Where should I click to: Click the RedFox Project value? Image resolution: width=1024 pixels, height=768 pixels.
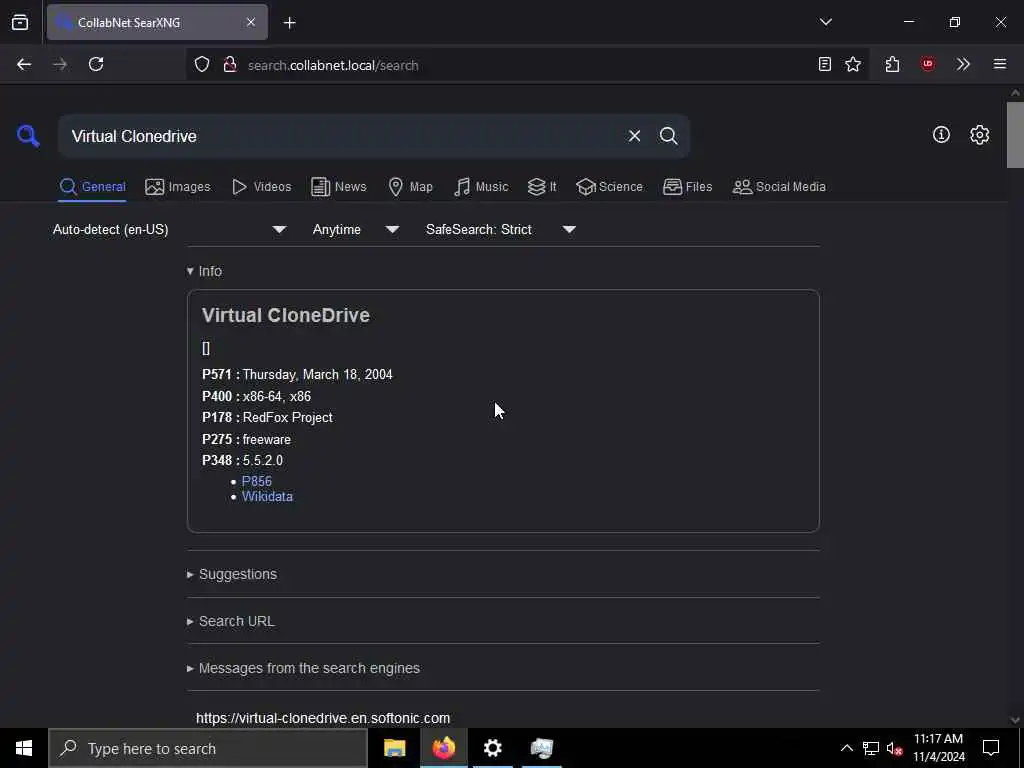pyautogui.click(x=287, y=417)
